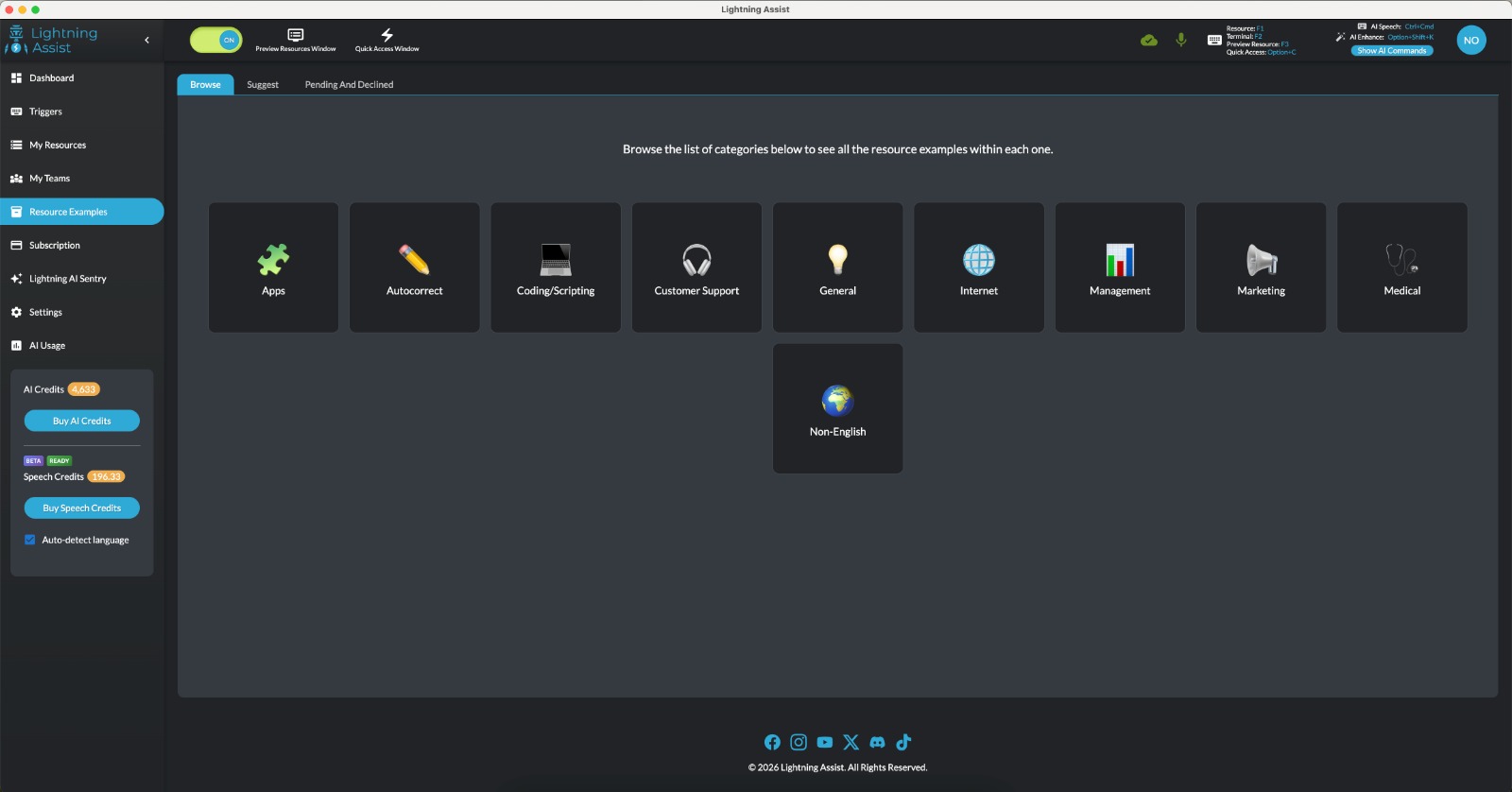The height and width of the screenshot is (792, 1512).
Task: Click the green microphone icon
Action: tap(1181, 40)
